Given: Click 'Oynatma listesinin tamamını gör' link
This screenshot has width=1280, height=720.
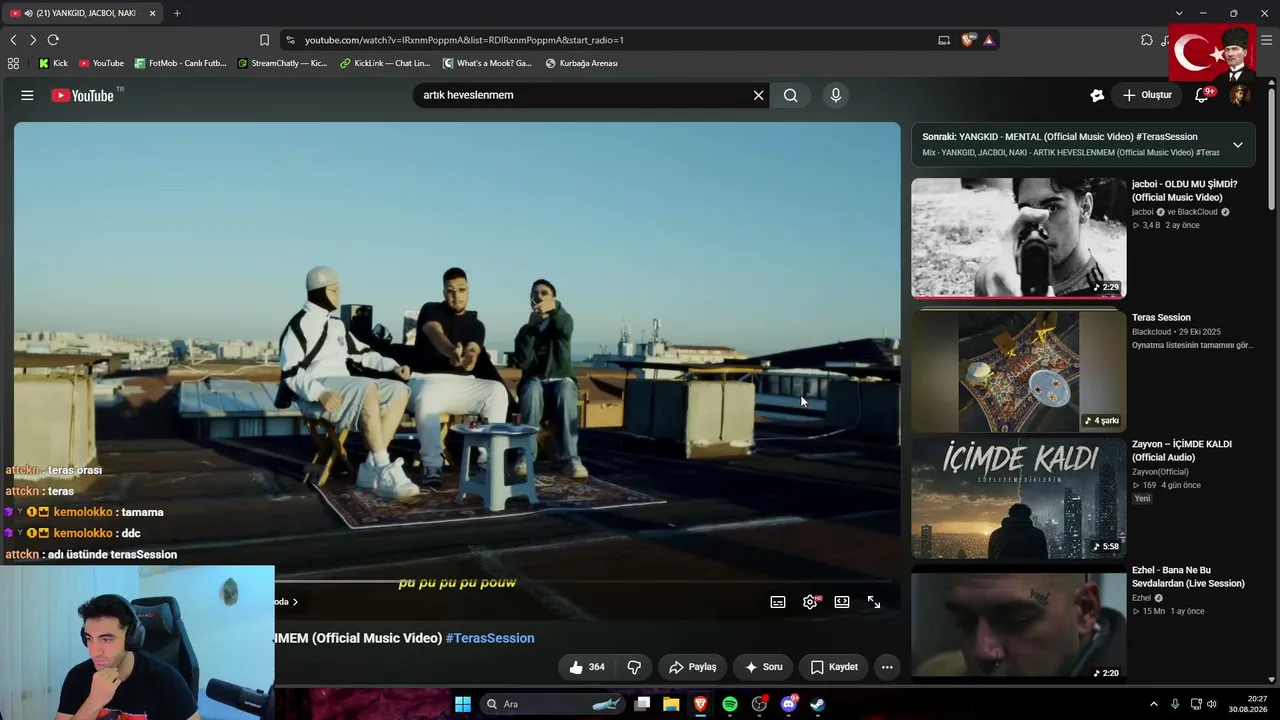Looking at the screenshot, I should pyautogui.click(x=1192, y=345).
